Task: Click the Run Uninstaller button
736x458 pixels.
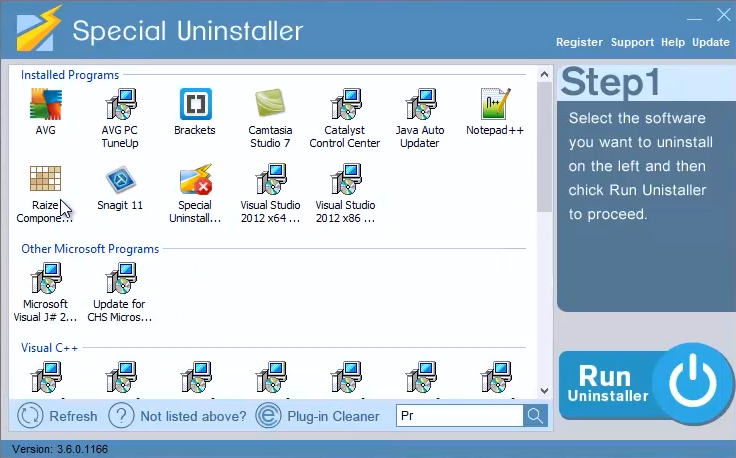Action: 646,385
